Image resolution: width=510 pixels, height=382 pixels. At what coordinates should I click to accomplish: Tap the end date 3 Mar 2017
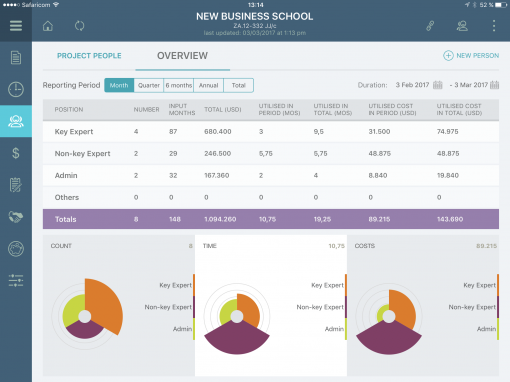[x=471, y=85]
